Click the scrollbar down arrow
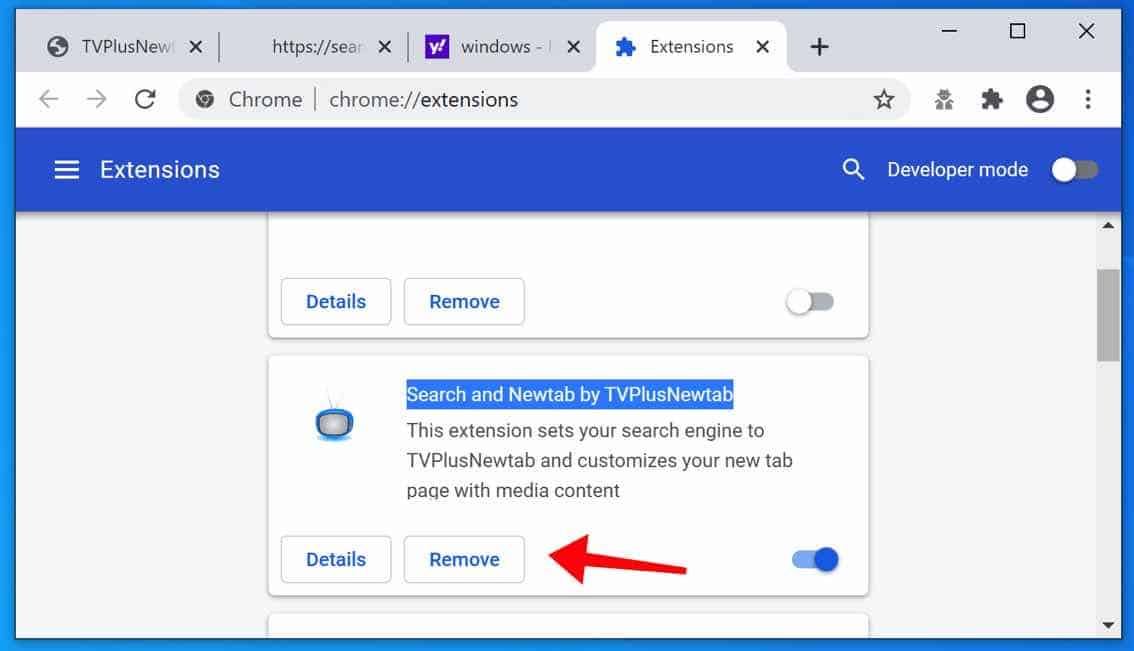The height and width of the screenshot is (651, 1134). [x=1108, y=625]
